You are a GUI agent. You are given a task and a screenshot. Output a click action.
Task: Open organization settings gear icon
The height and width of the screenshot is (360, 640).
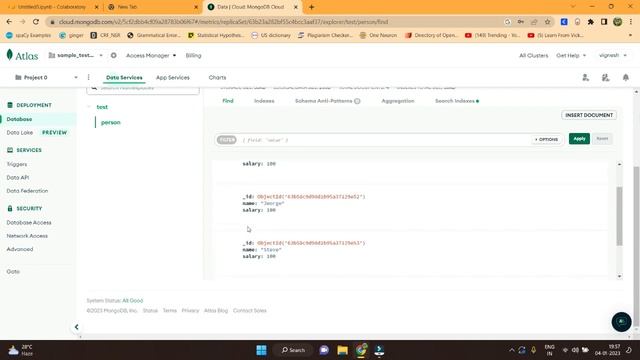pos(113,56)
